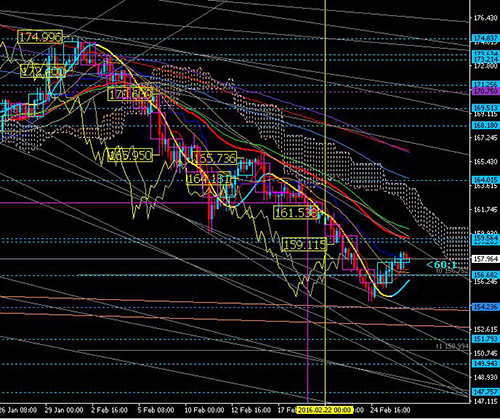Click the 24 Feb 16:00 time axis label
The width and height of the screenshot is (500, 419).
tap(390, 410)
